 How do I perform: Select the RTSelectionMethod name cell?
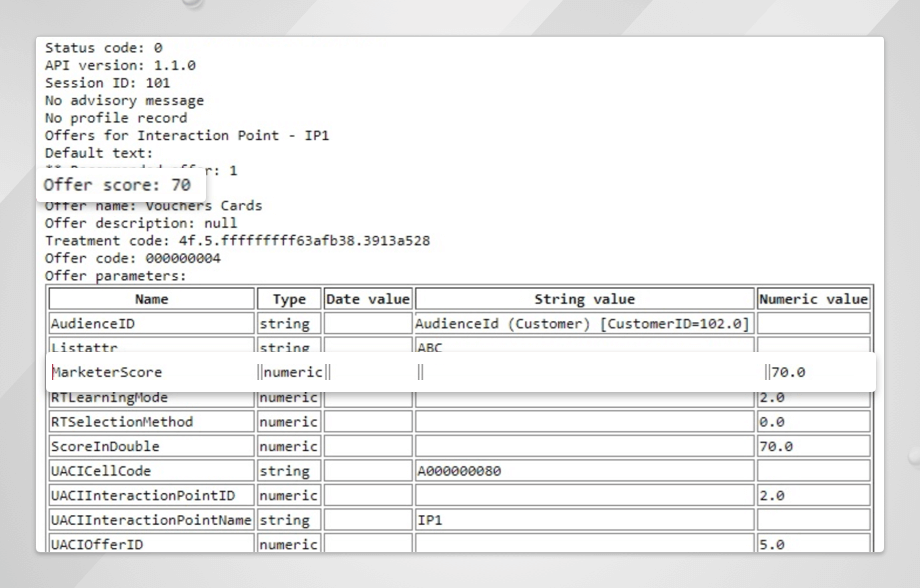pos(151,422)
